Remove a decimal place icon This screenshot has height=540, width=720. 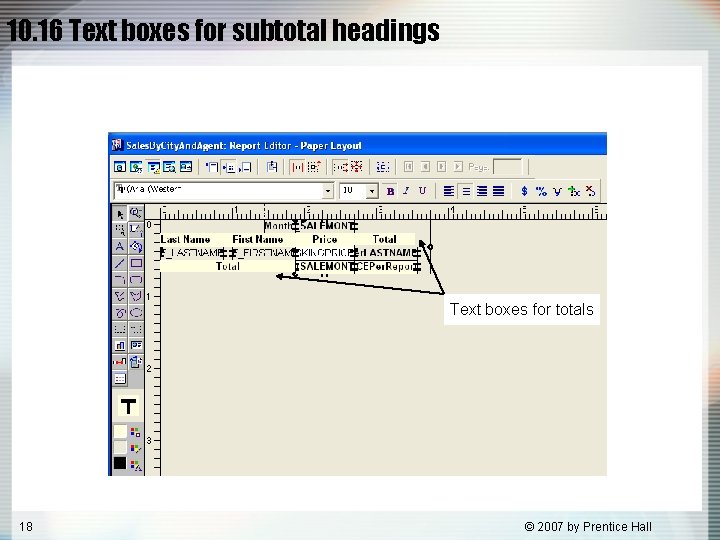click(x=591, y=191)
